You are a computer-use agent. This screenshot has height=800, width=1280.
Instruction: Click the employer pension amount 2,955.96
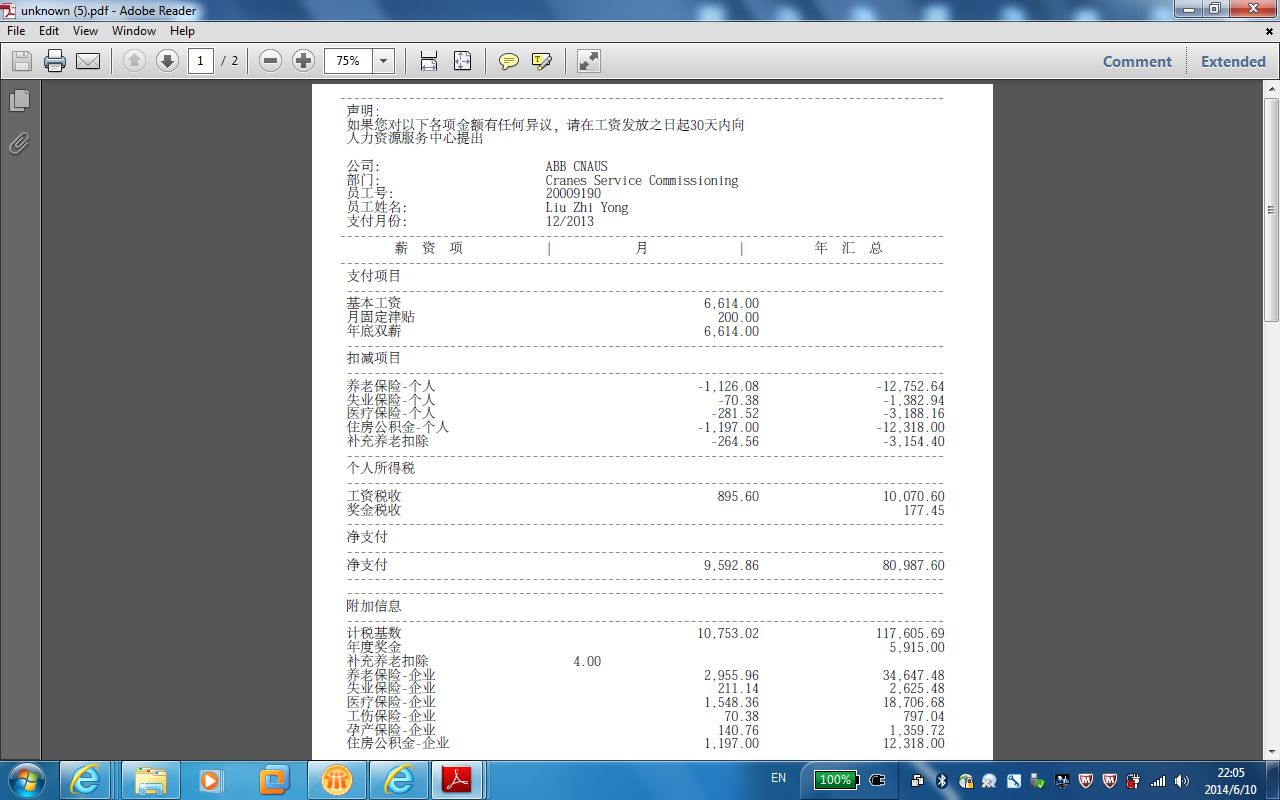click(731, 676)
